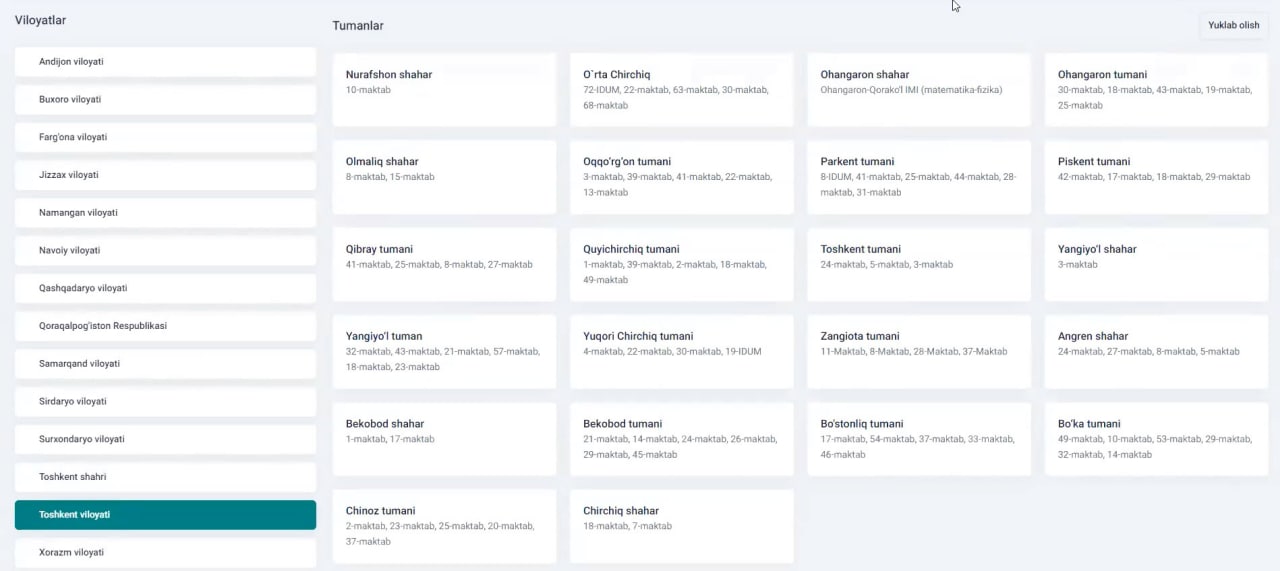The image size is (1280, 571).
Task: Click 'Ohangaron-Qorako'l IMI (matematika-fizika)' text
Action: [911, 90]
